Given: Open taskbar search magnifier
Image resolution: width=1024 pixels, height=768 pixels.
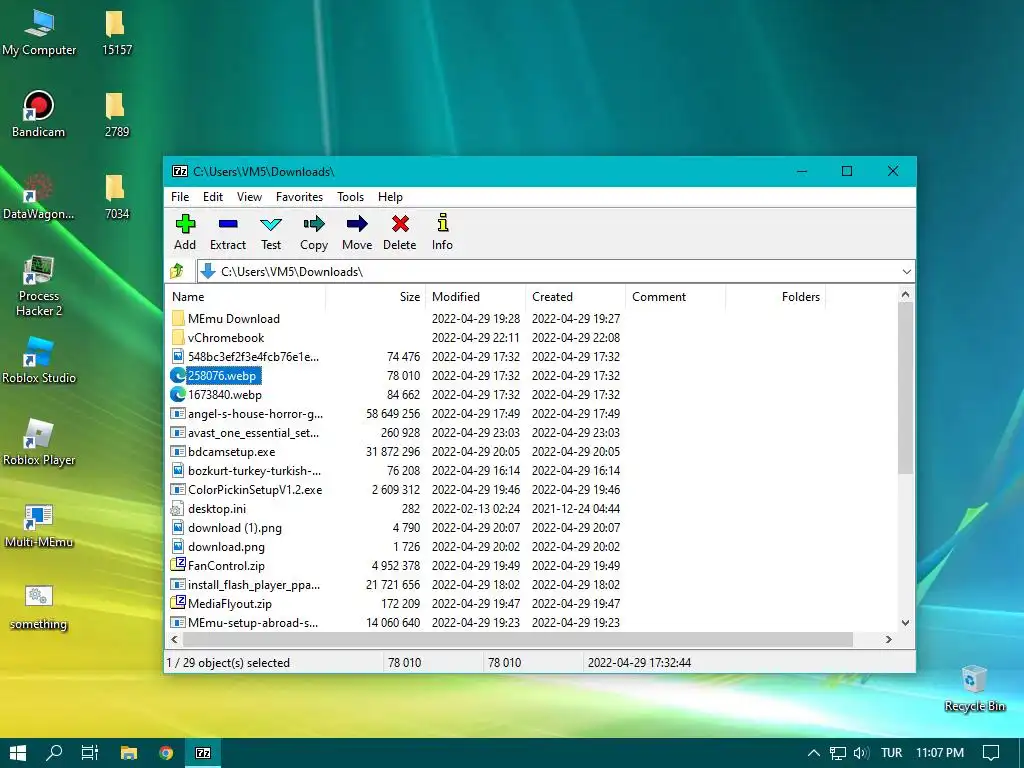Looking at the screenshot, I should [x=54, y=753].
